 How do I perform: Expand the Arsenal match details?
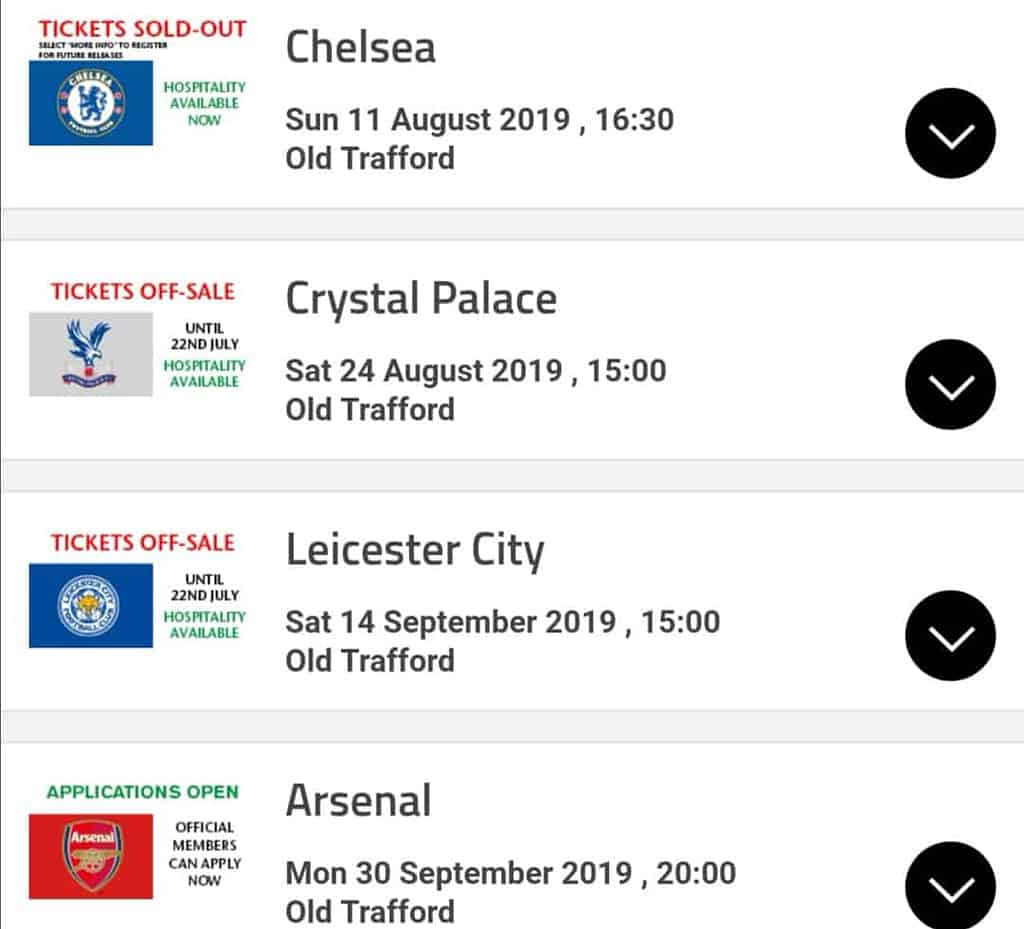click(950, 886)
